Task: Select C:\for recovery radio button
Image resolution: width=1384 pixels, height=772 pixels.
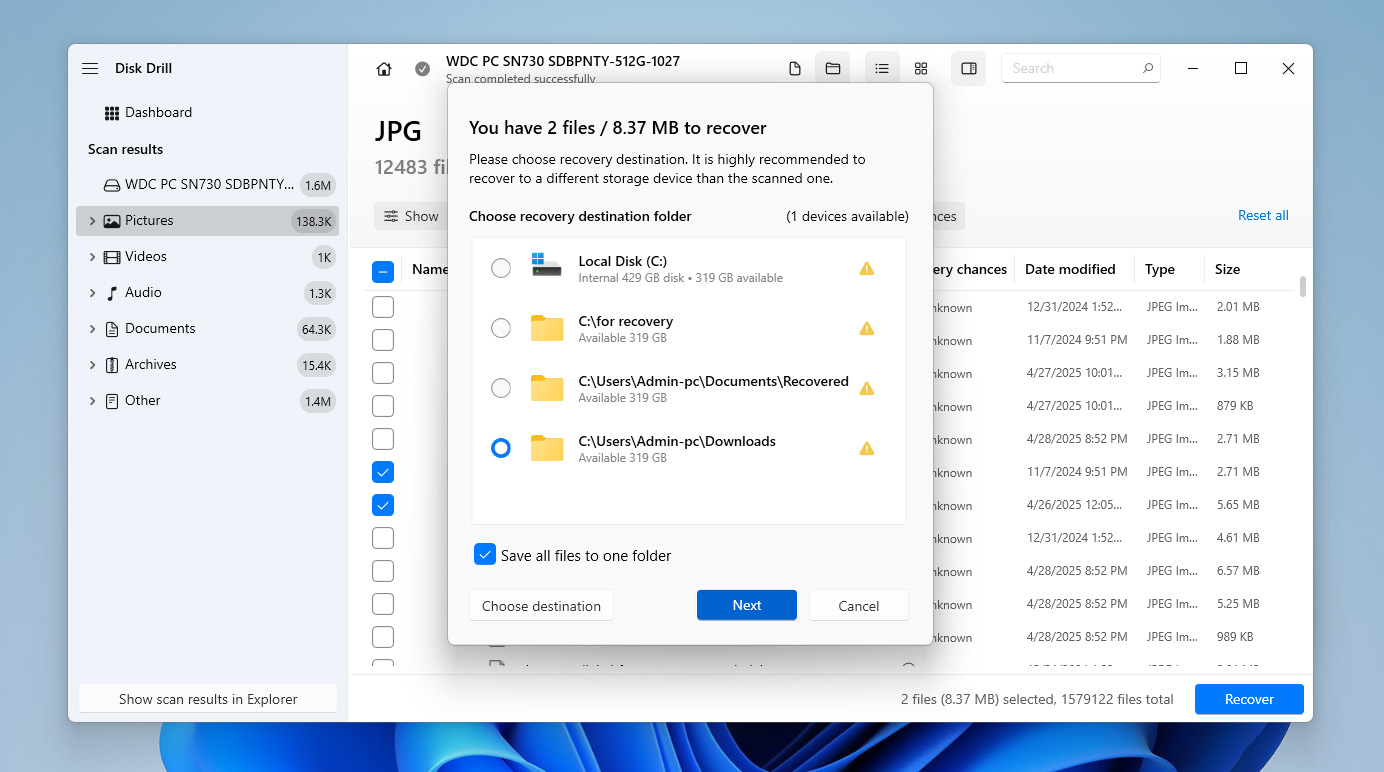Action: (501, 328)
